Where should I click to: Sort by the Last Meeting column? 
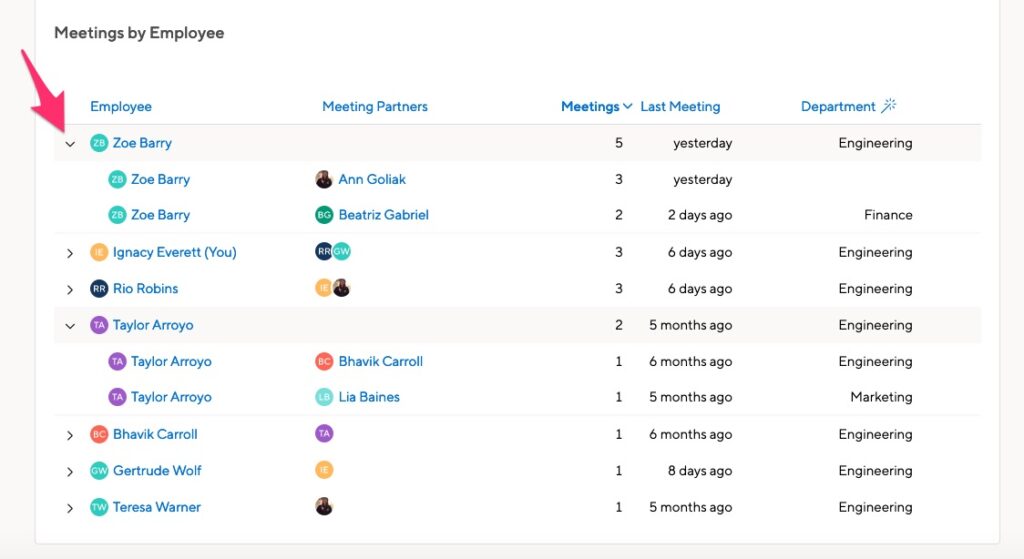pos(680,106)
